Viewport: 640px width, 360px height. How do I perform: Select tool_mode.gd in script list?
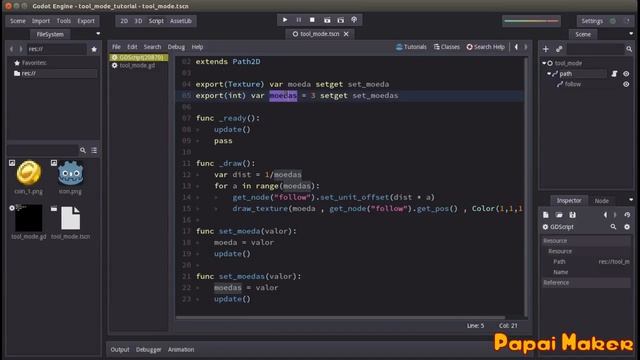(x=138, y=65)
